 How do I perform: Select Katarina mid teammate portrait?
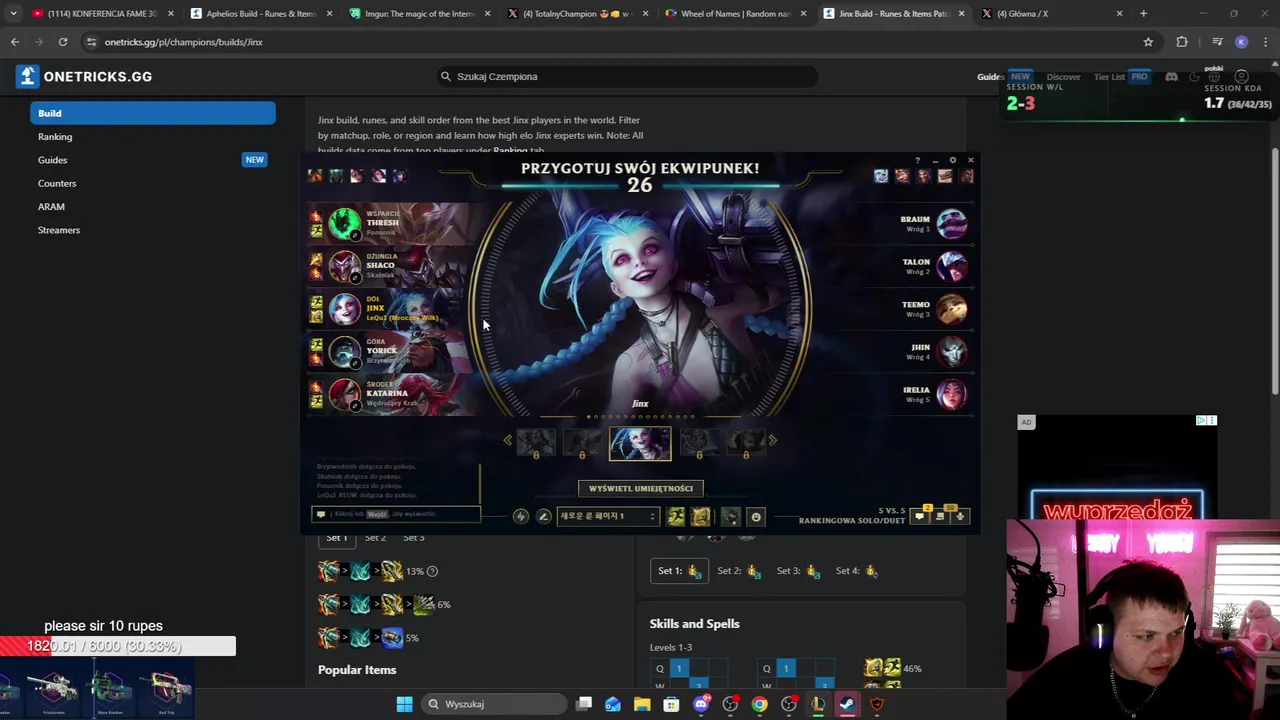pyautogui.click(x=344, y=395)
